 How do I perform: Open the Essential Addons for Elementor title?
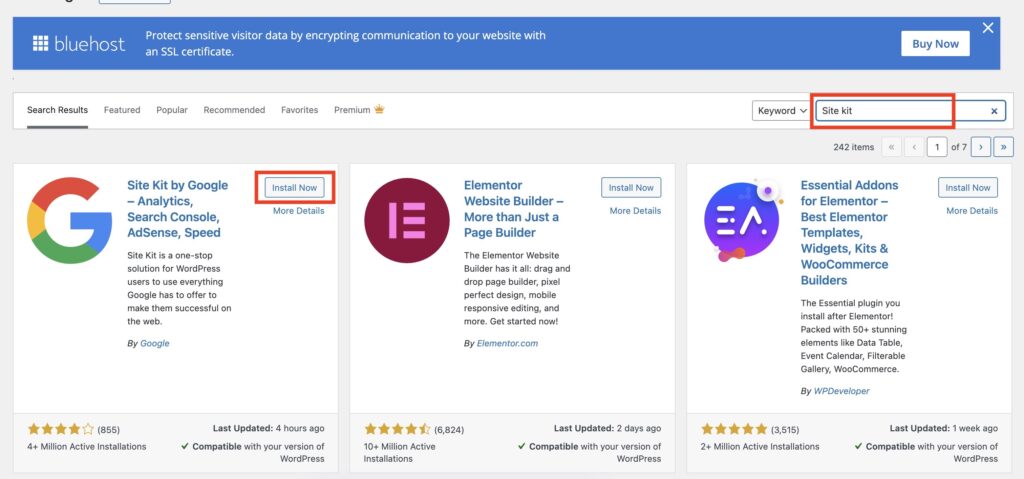(850, 233)
